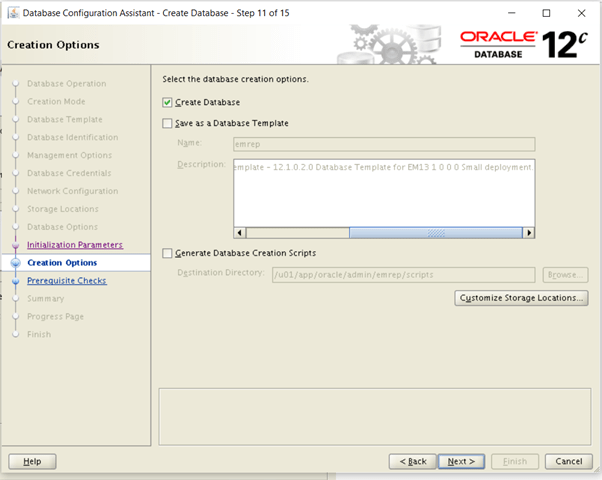Click the template Name input field

(382, 144)
